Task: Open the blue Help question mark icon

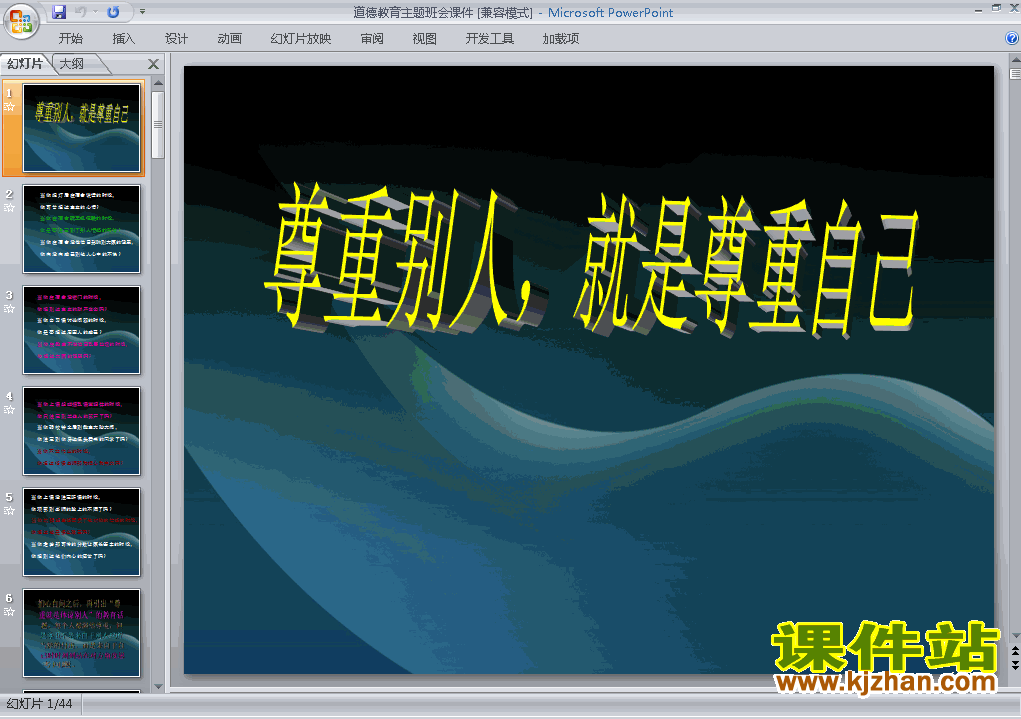Action: (x=1012, y=38)
